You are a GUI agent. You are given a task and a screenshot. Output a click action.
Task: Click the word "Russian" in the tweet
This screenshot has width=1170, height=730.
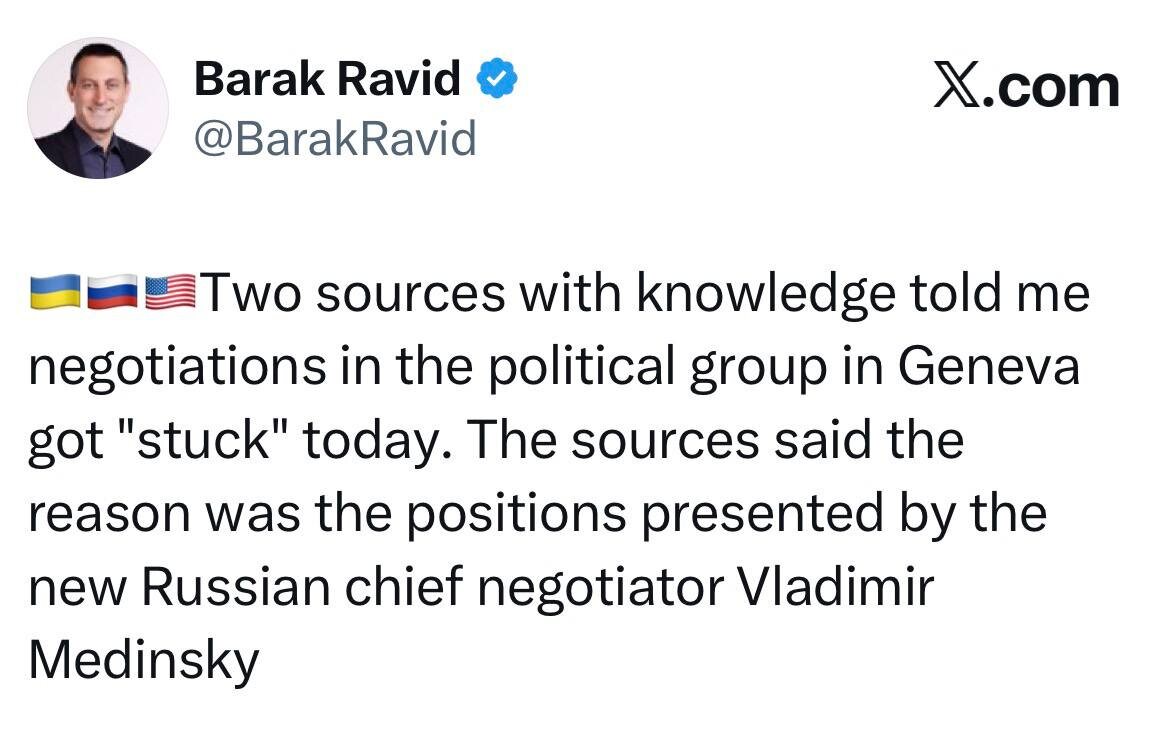point(236,587)
